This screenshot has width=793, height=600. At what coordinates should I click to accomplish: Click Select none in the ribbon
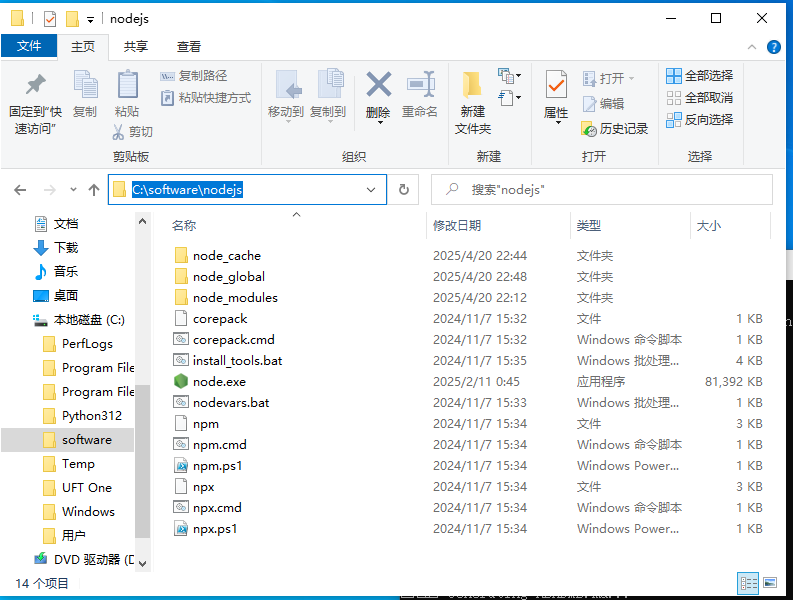[699, 98]
